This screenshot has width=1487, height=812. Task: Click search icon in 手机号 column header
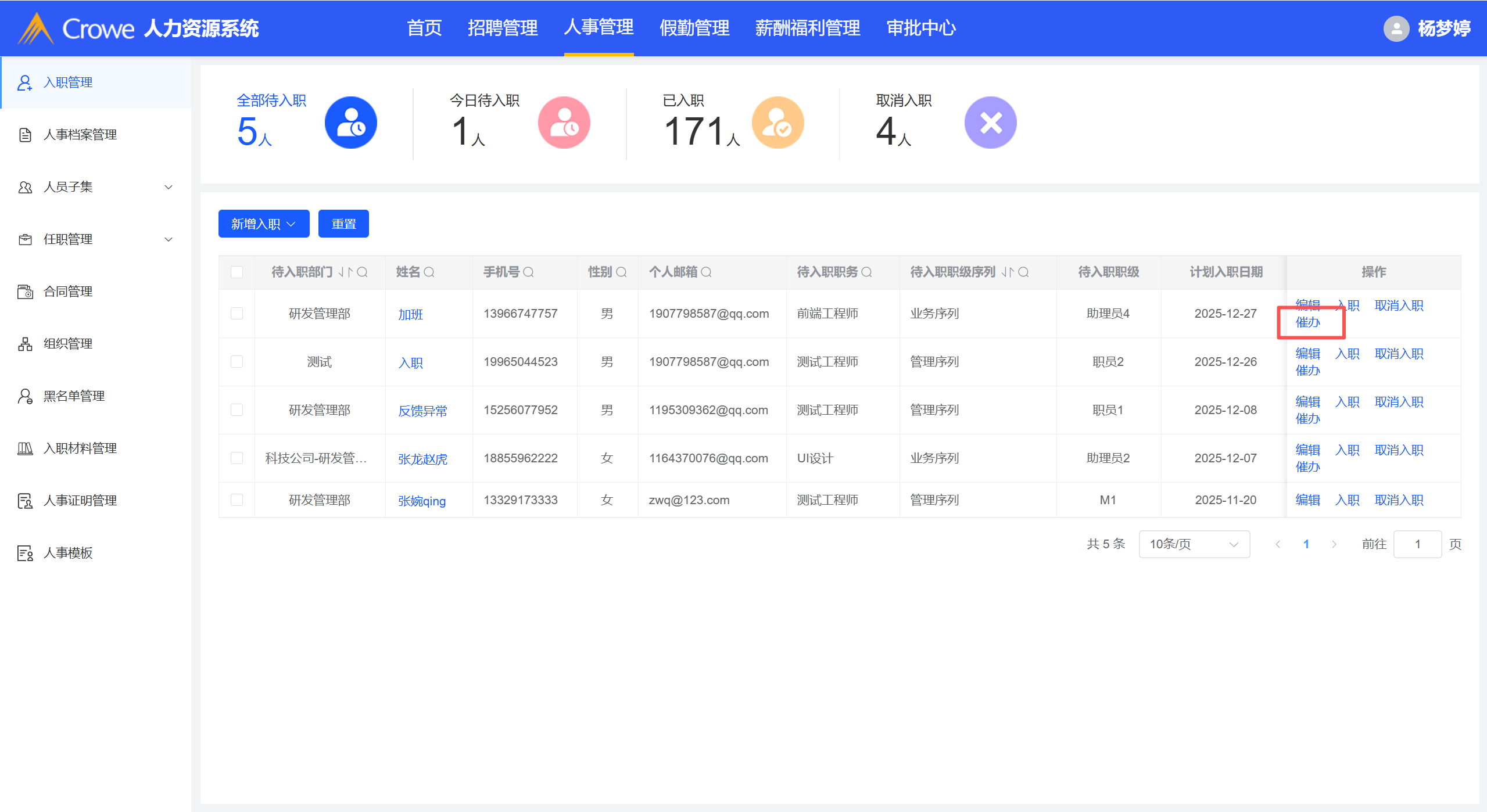click(x=528, y=272)
